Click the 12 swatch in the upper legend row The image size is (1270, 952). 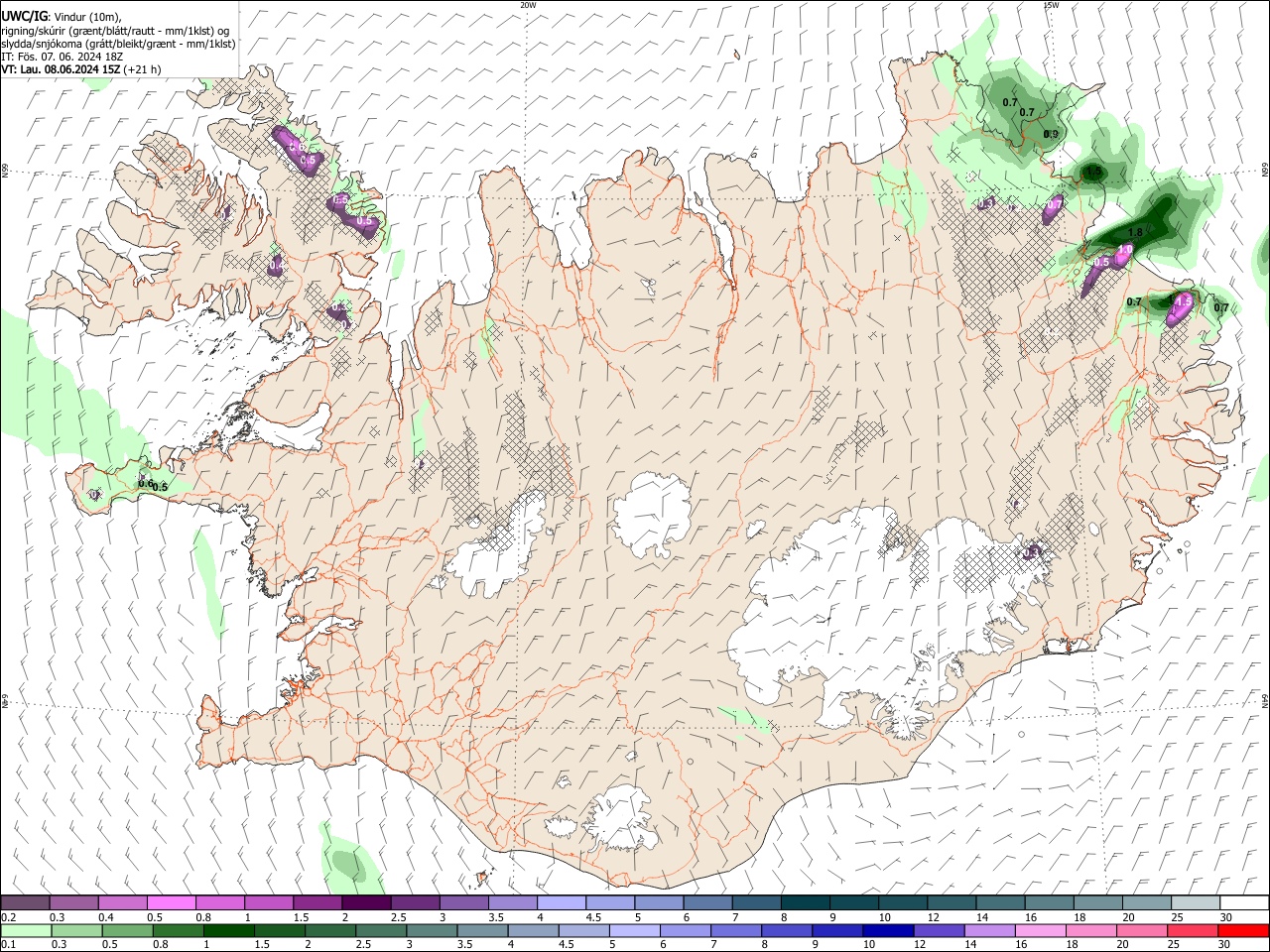[x=950, y=903]
